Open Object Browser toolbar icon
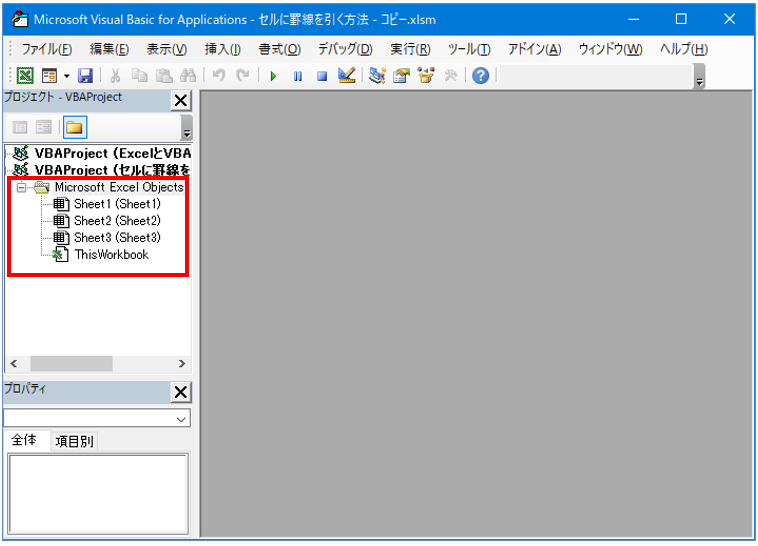The image size is (758, 546). [x=426, y=75]
